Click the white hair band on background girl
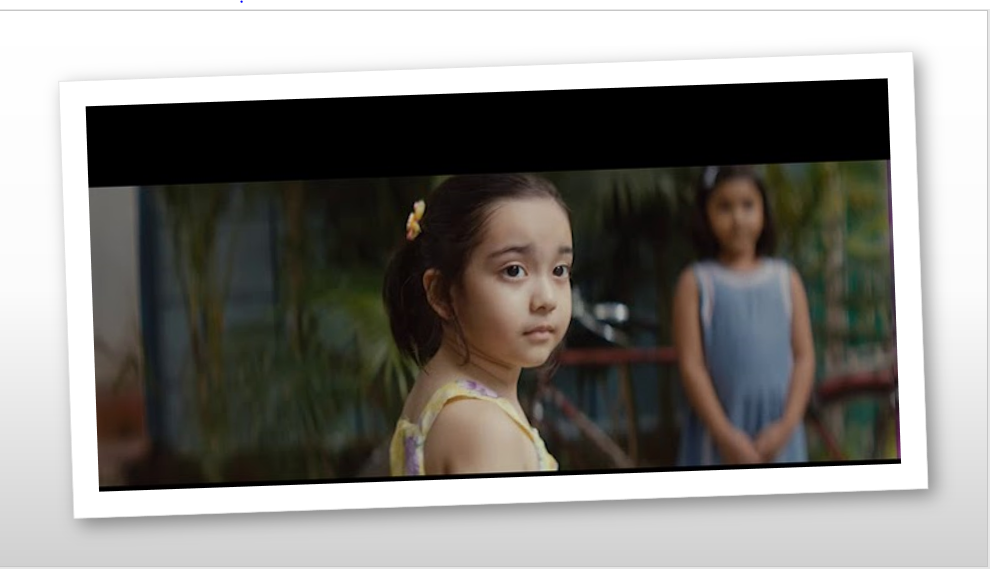Image resolution: width=990 pixels, height=569 pixels. click(711, 178)
